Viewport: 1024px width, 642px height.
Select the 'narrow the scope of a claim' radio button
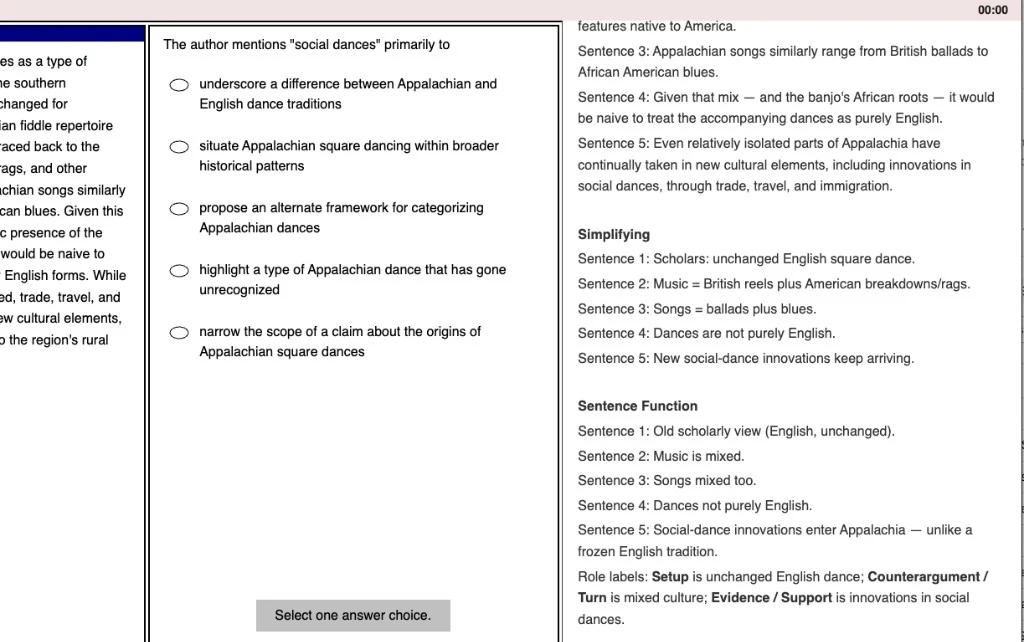click(179, 333)
